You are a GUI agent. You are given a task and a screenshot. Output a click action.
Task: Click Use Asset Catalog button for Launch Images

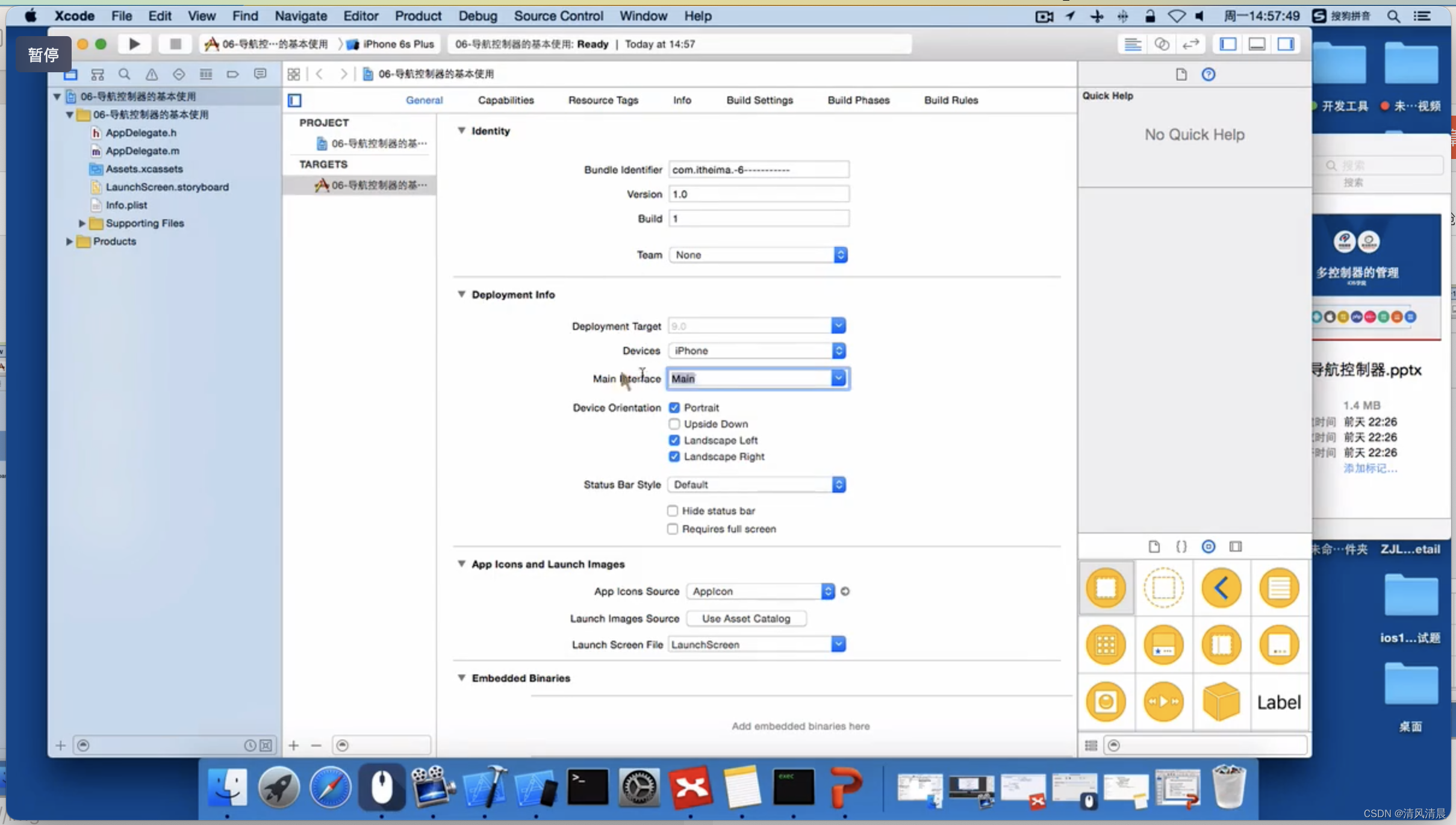pyautogui.click(x=745, y=618)
